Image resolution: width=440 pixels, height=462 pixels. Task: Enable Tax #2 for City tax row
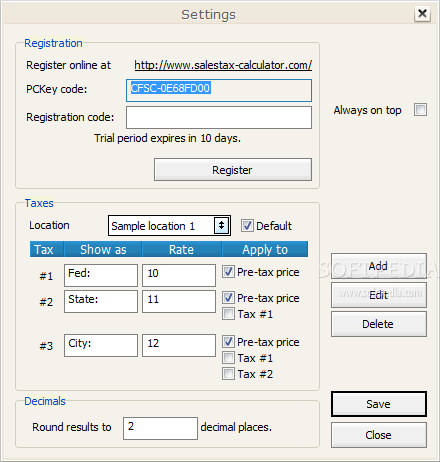click(x=228, y=374)
